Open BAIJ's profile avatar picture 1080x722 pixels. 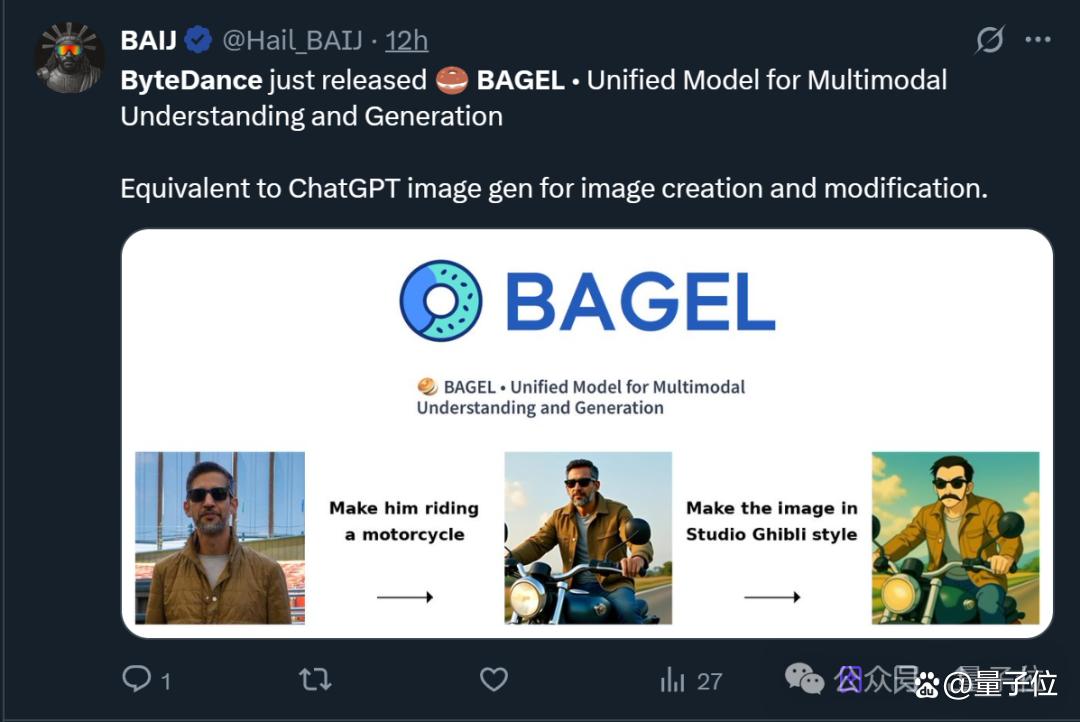(70, 57)
